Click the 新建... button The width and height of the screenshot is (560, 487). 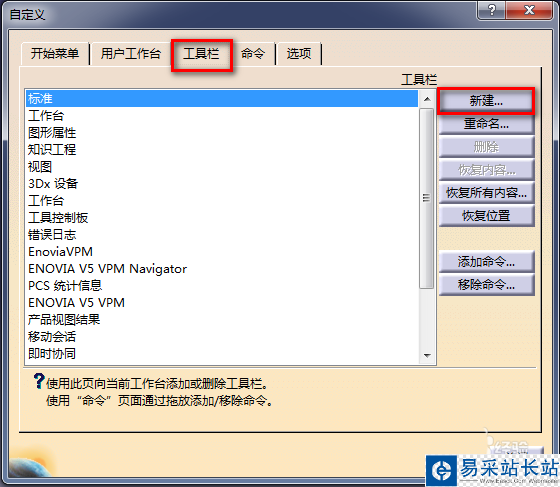(486, 101)
